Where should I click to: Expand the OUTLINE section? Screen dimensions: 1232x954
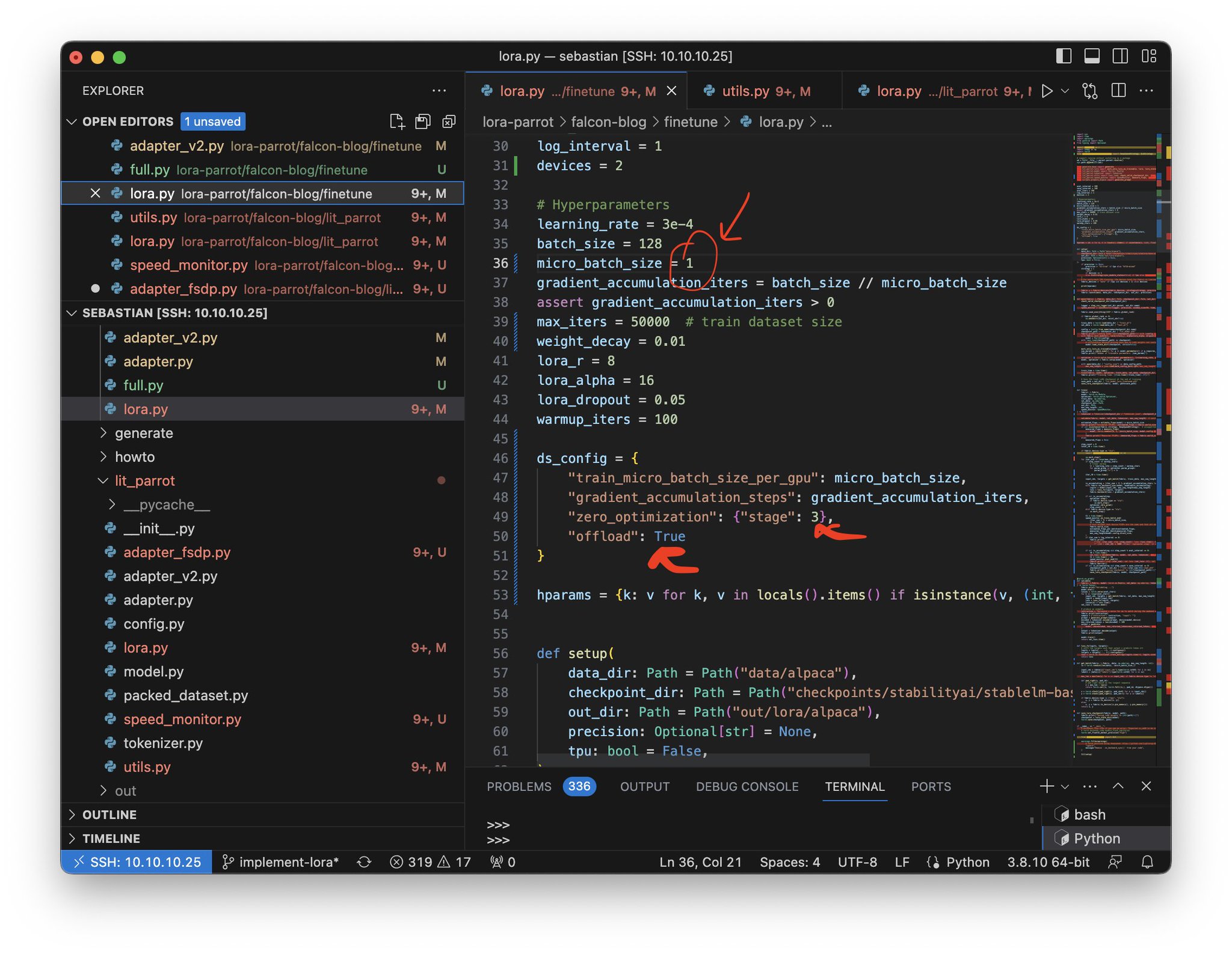(109, 814)
